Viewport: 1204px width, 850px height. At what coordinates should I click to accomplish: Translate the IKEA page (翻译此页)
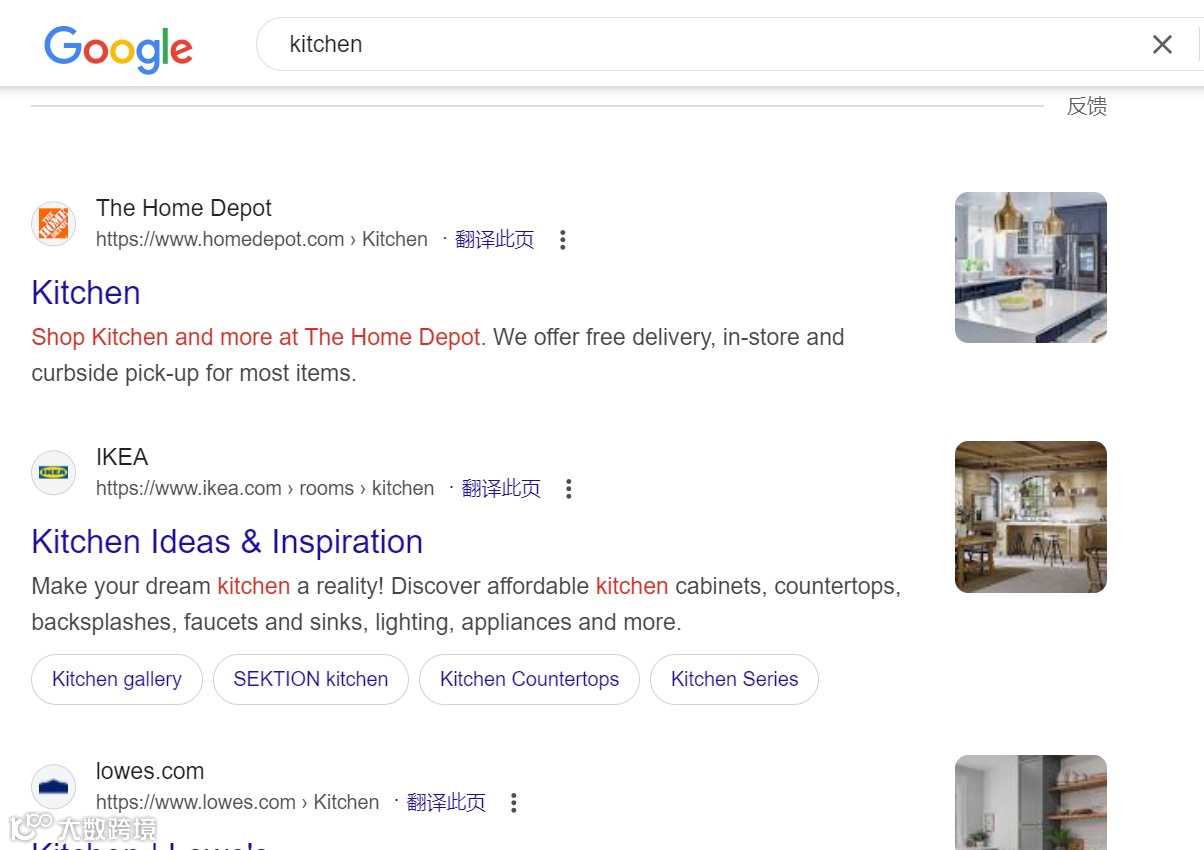(501, 489)
